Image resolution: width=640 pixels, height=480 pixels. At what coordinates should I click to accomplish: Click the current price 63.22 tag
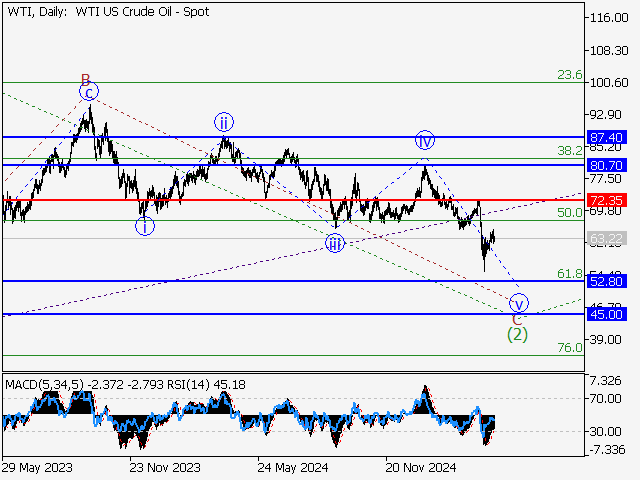[x=607, y=239]
